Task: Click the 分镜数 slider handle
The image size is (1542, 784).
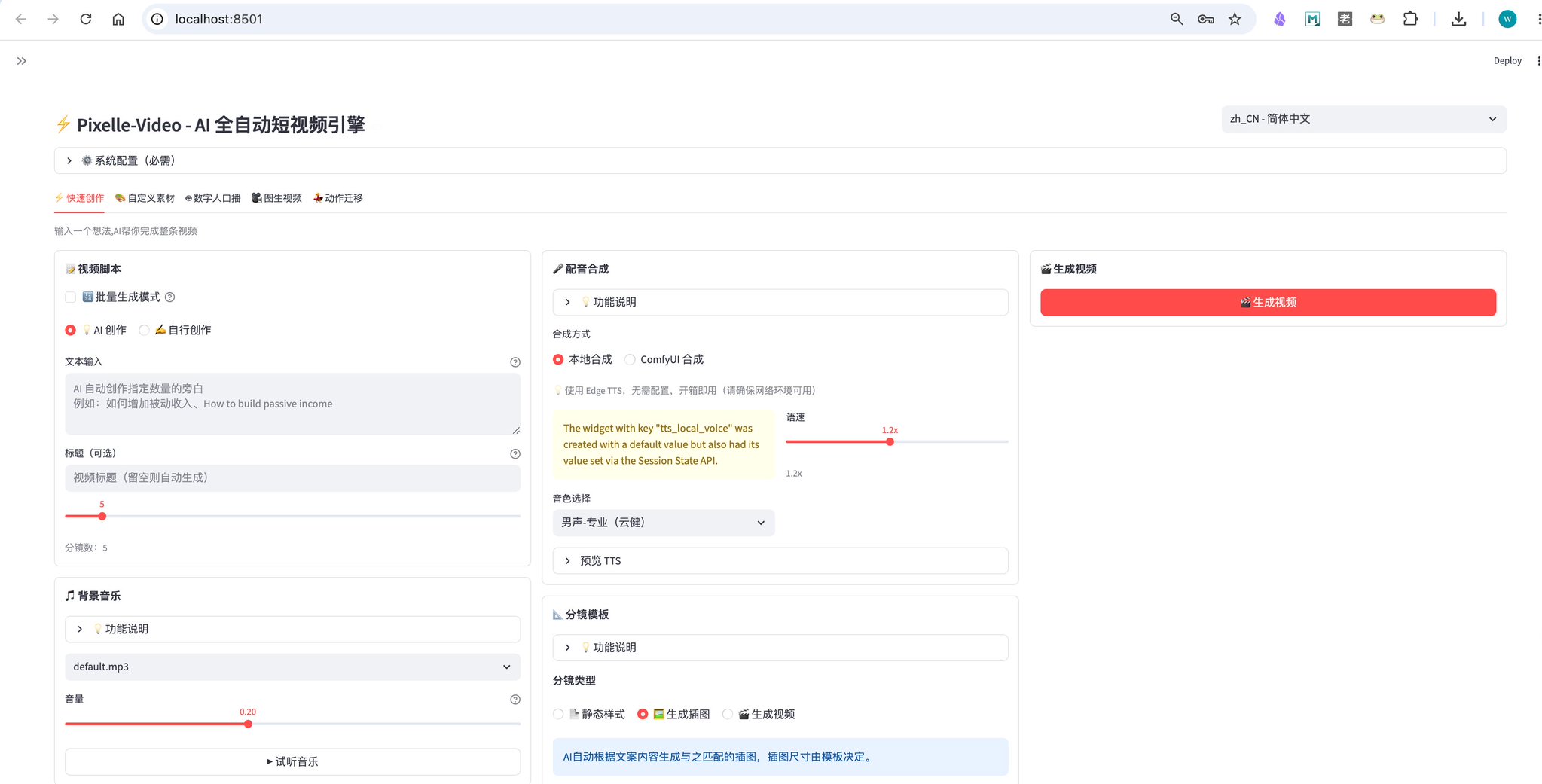Action: pyautogui.click(x=102, y=517)
